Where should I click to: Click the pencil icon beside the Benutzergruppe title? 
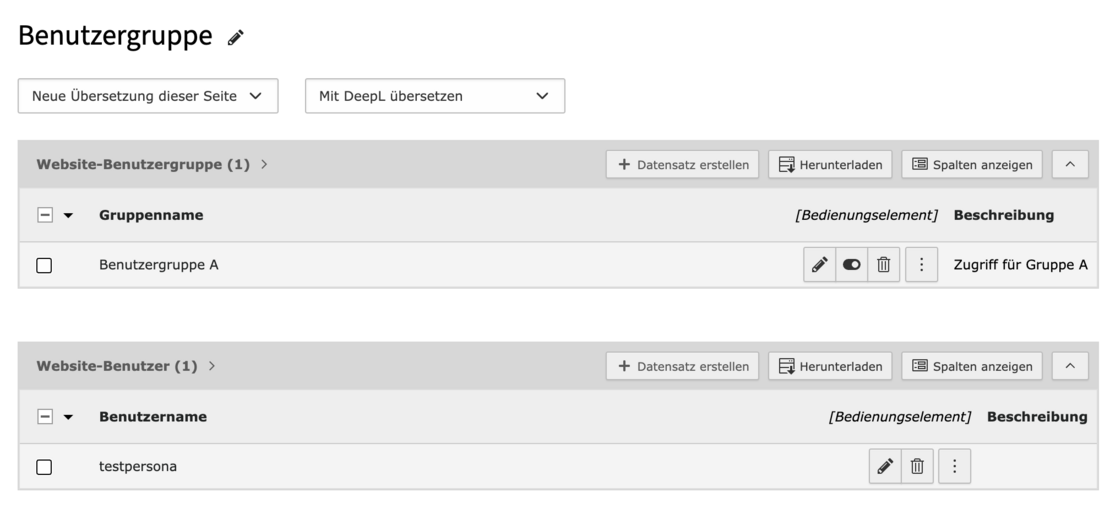[x=236, y=38]
